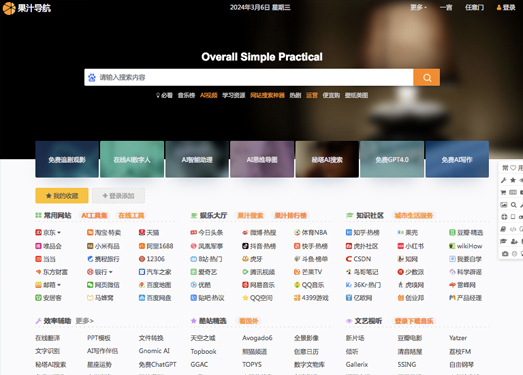The height and width of the screenshot is (375, 523).
Task: Open the 免费AI写作 banner card
Action: pyautogui.click(x=457, y=159)
